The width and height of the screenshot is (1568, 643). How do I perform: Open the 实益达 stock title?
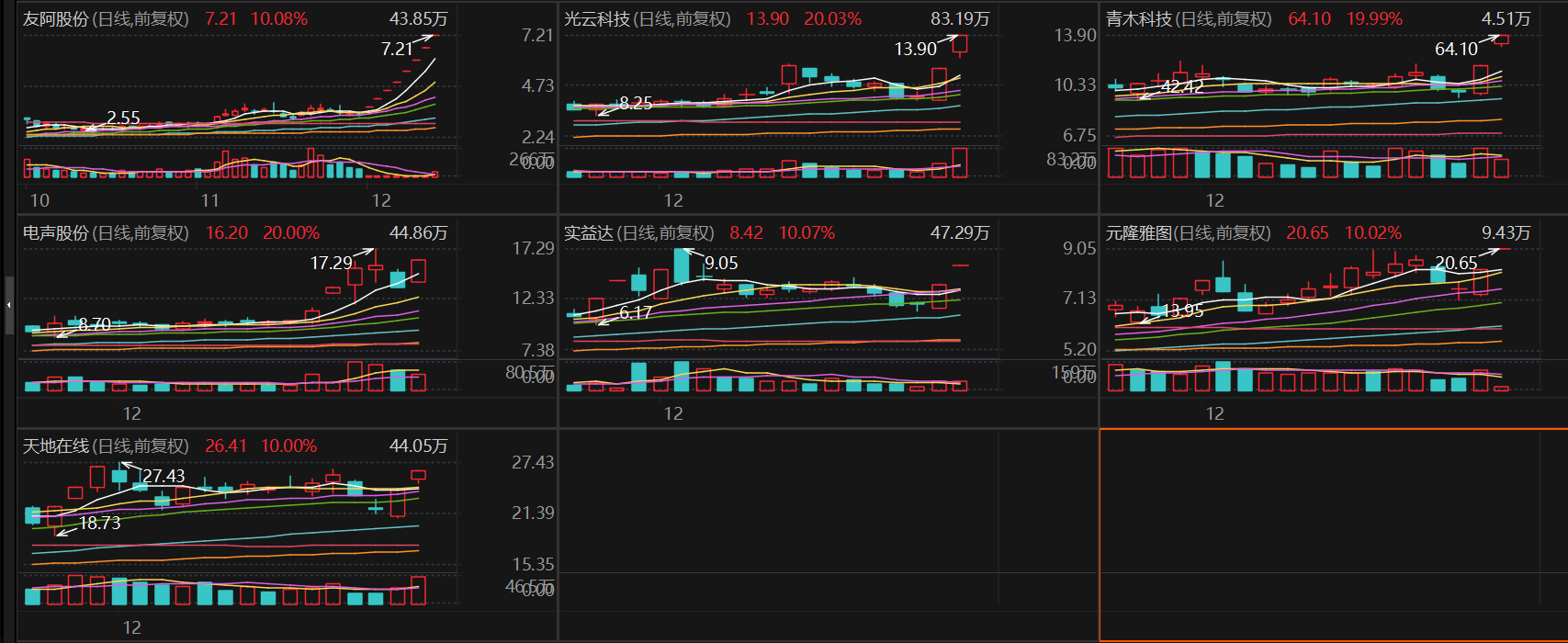tap(638, 233)
